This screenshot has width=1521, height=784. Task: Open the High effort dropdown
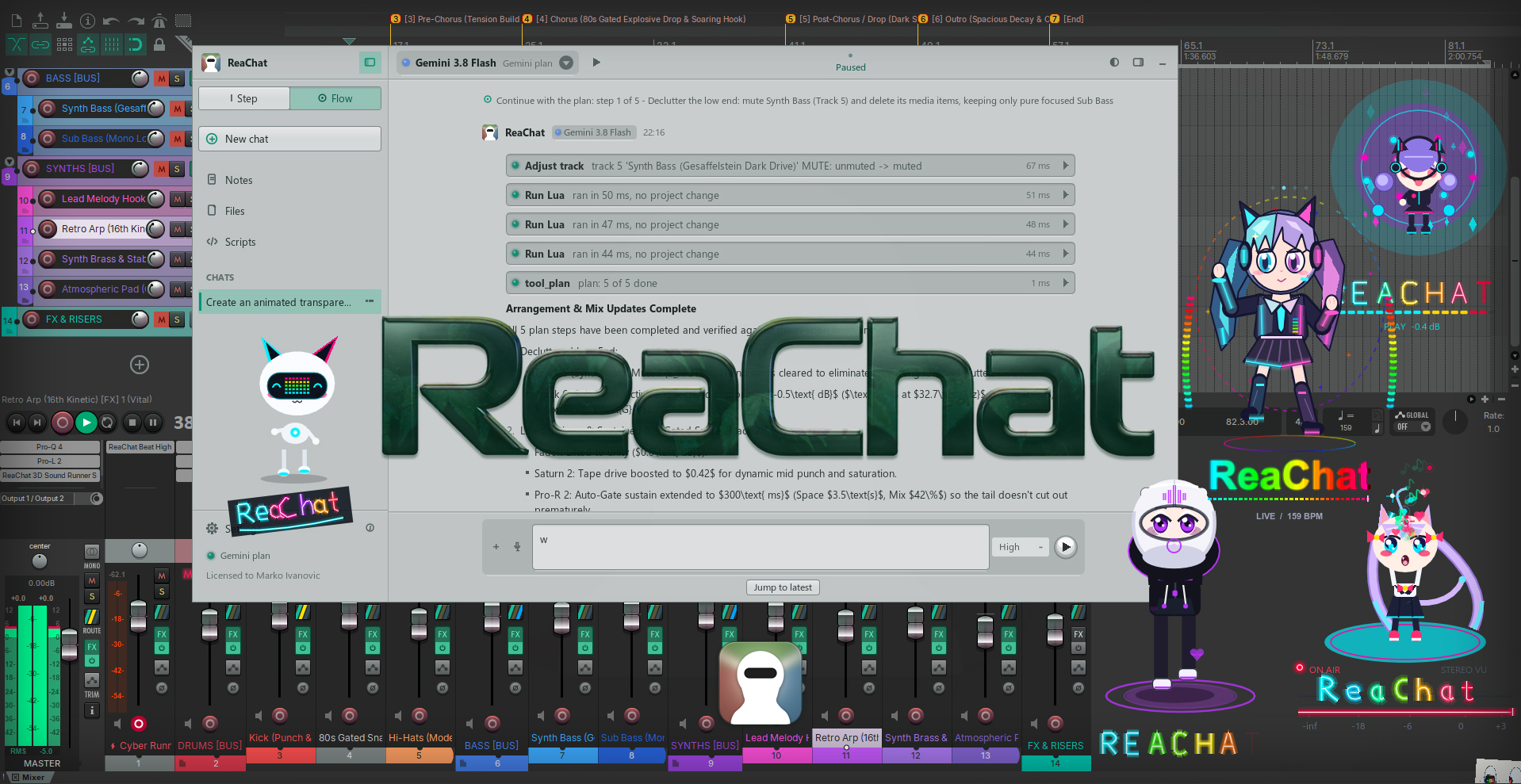pyautogui.click(x=1020, y=547)
